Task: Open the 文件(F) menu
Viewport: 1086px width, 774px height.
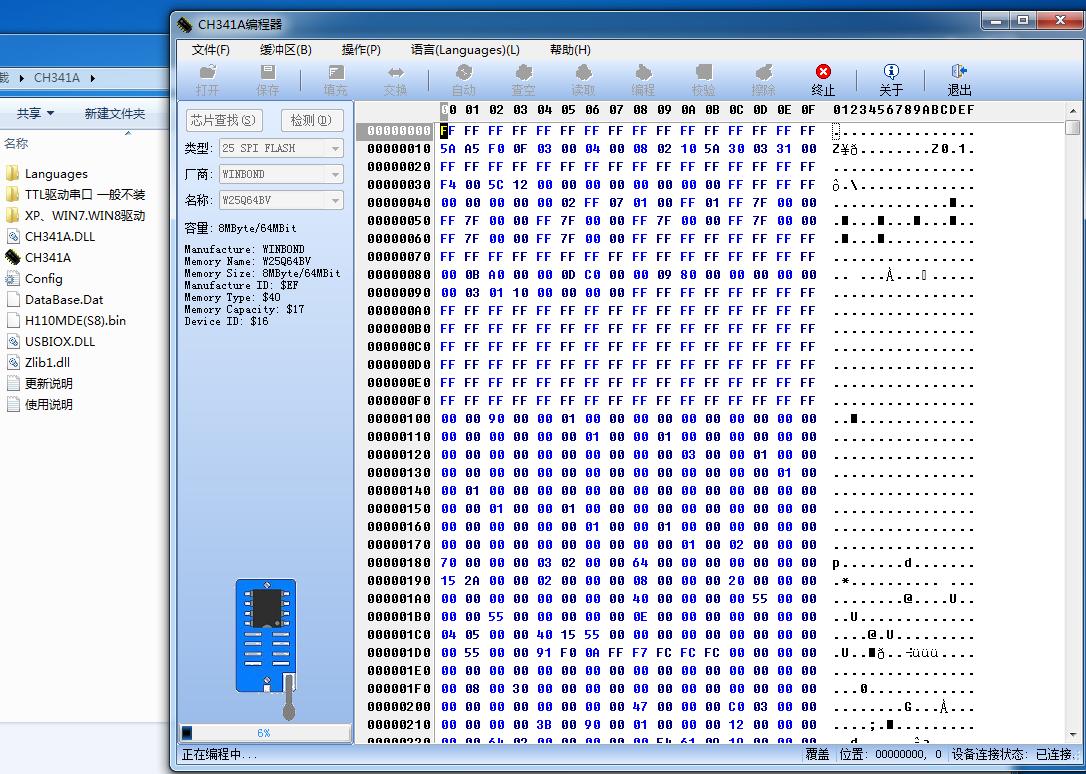Action: click(x=210, y=49)
